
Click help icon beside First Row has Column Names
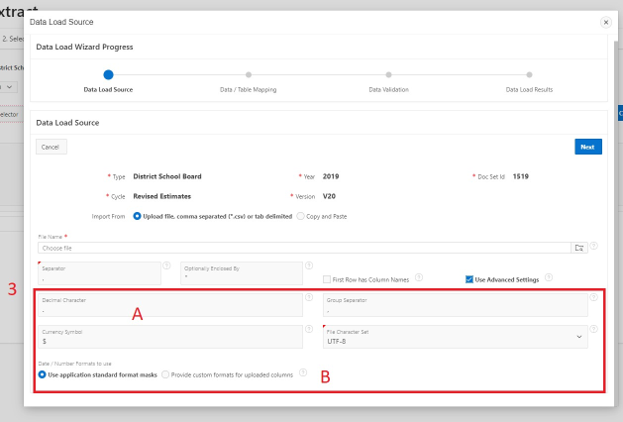point(418,278)
